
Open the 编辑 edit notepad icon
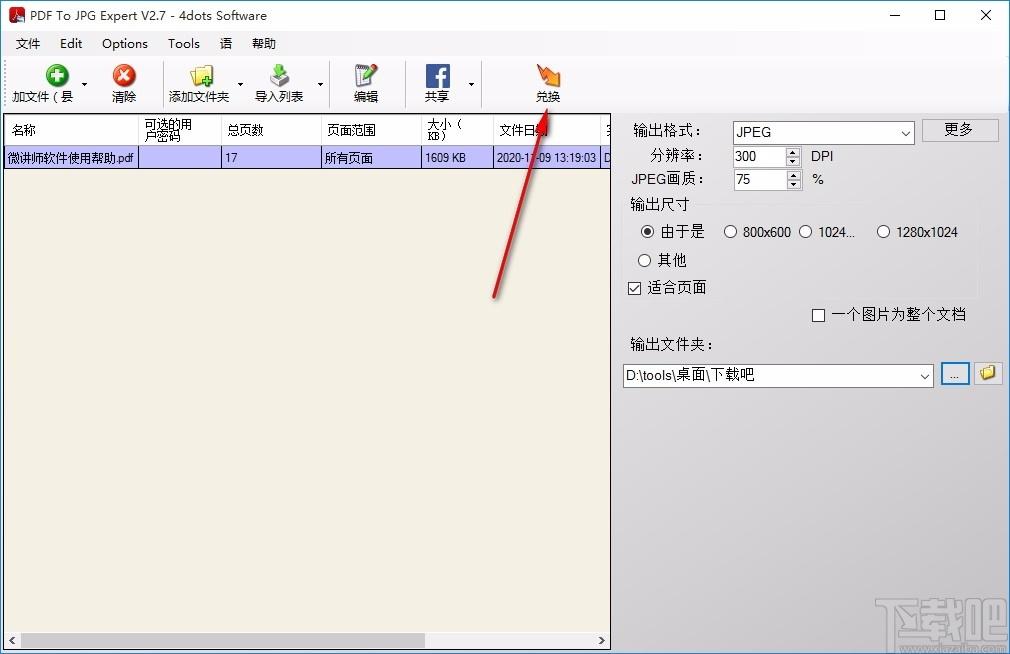click(x=366, y=75)
